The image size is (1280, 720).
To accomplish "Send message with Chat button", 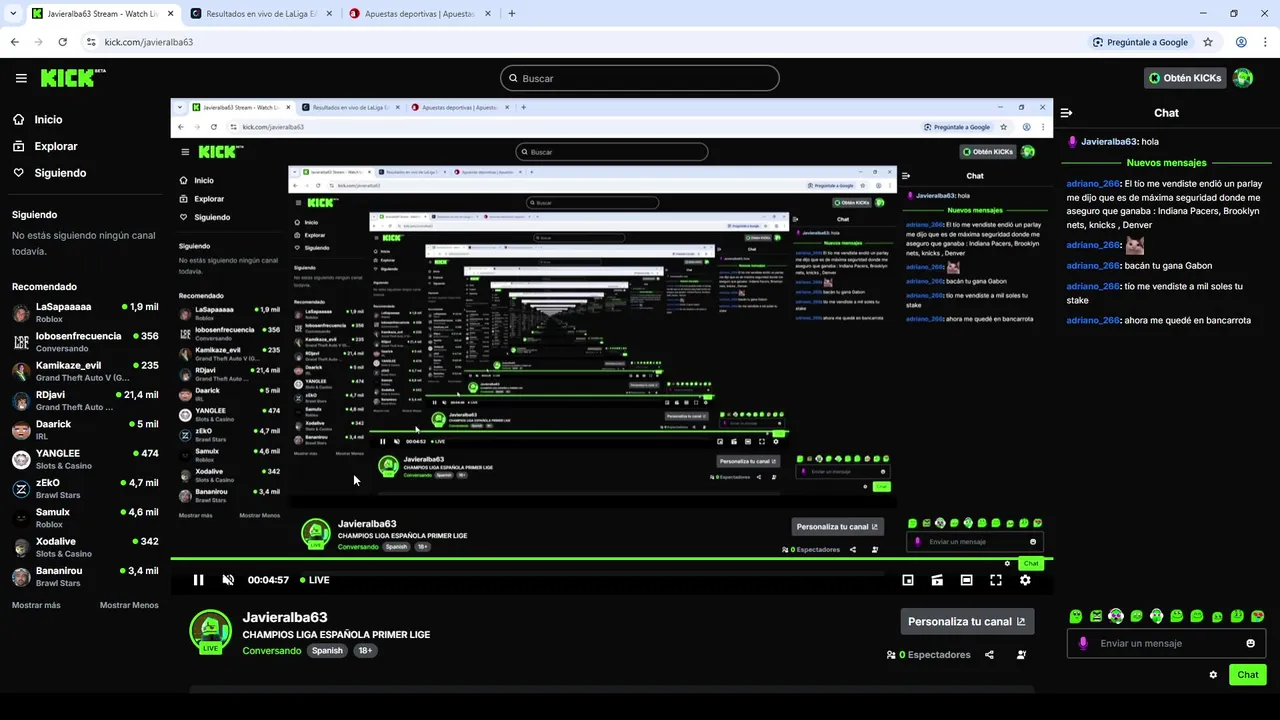I will click(1248, 675).
